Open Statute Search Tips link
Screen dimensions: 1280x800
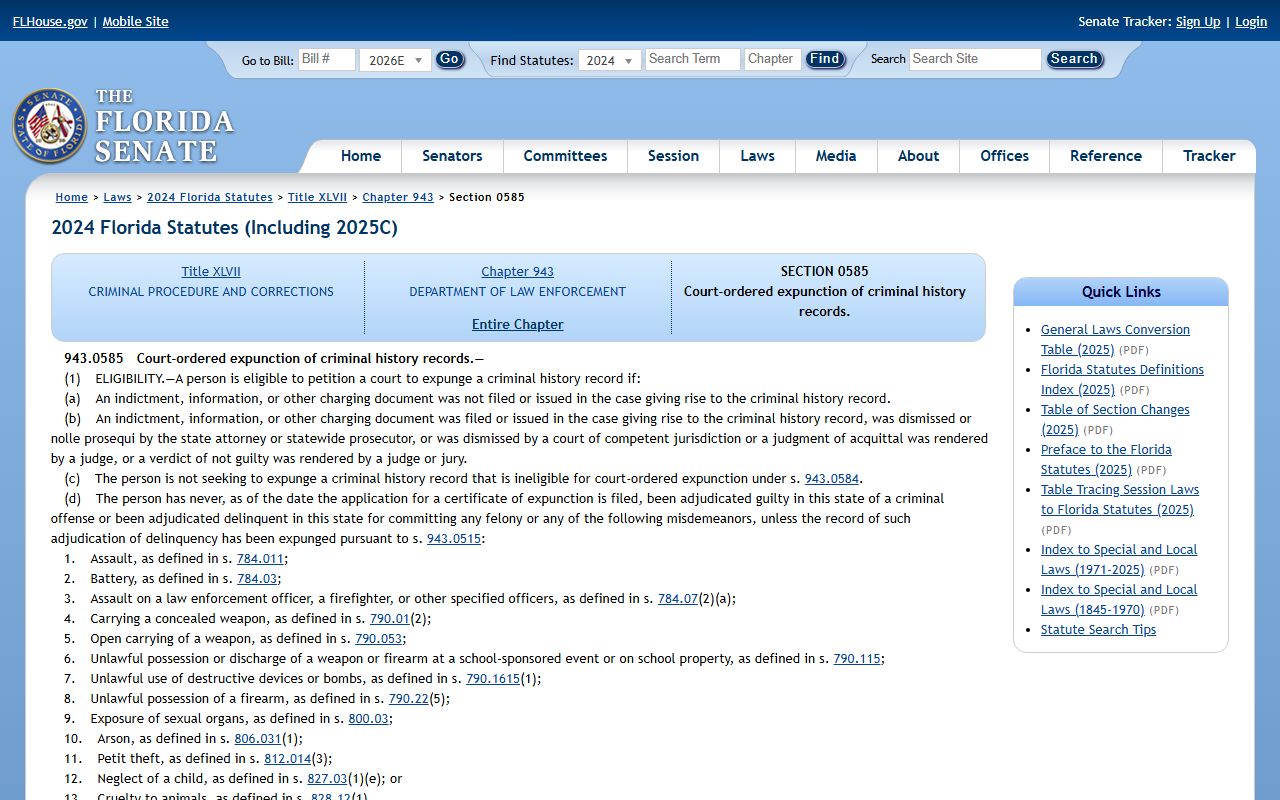pyautogui.click(x=1098, y=630)
